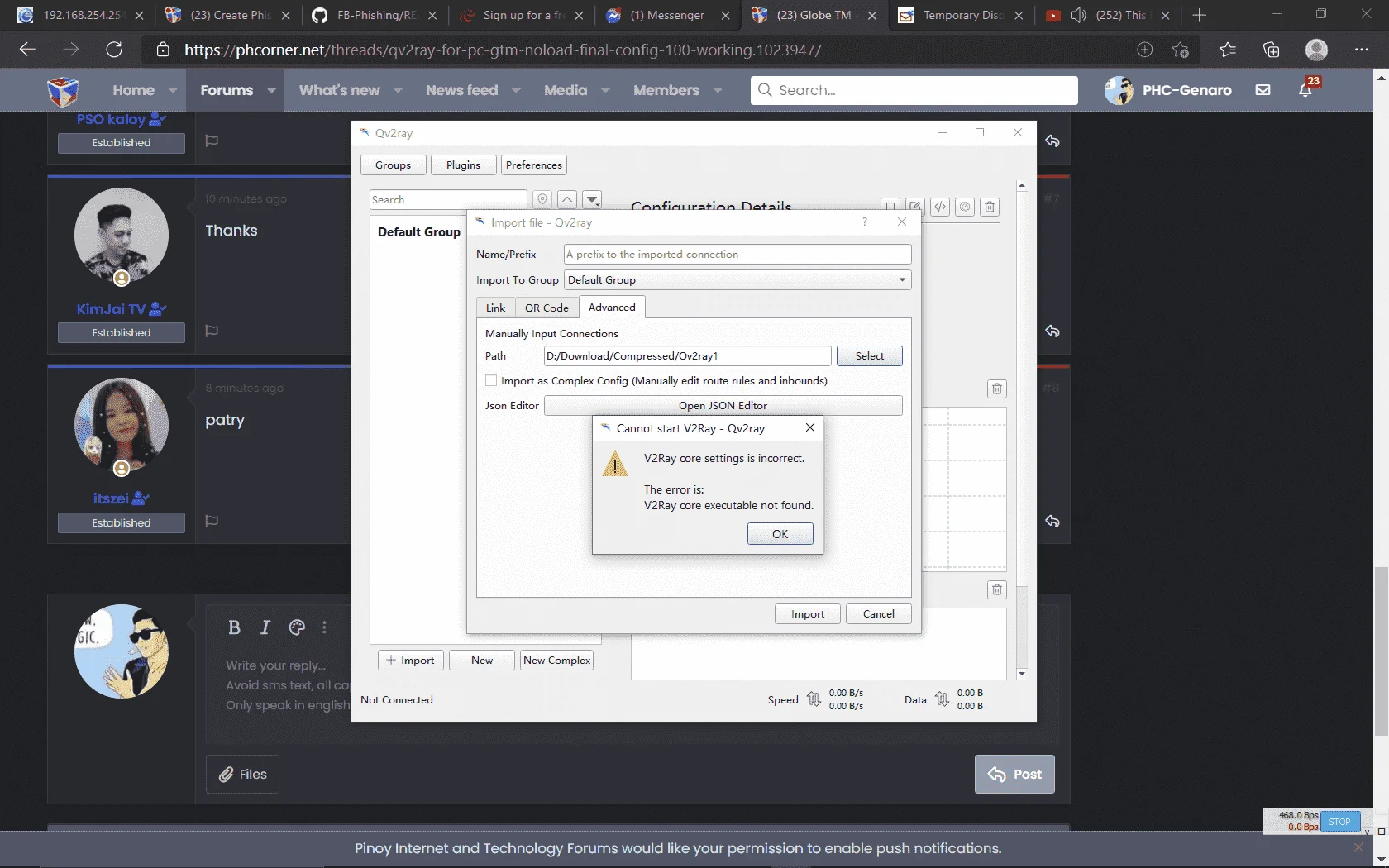Focus the Name/Prefix input field
The width and height of the screenshot is (1389, 868).
click(737, 254)
